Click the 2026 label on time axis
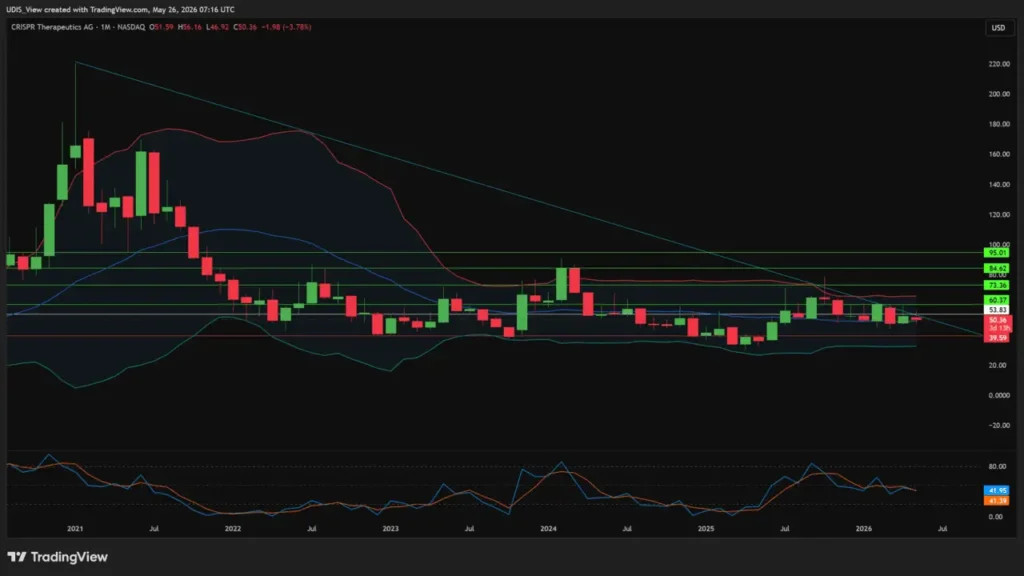Image resolution: width=1024 pixels, height=576 pixels. tap(864, 529)
